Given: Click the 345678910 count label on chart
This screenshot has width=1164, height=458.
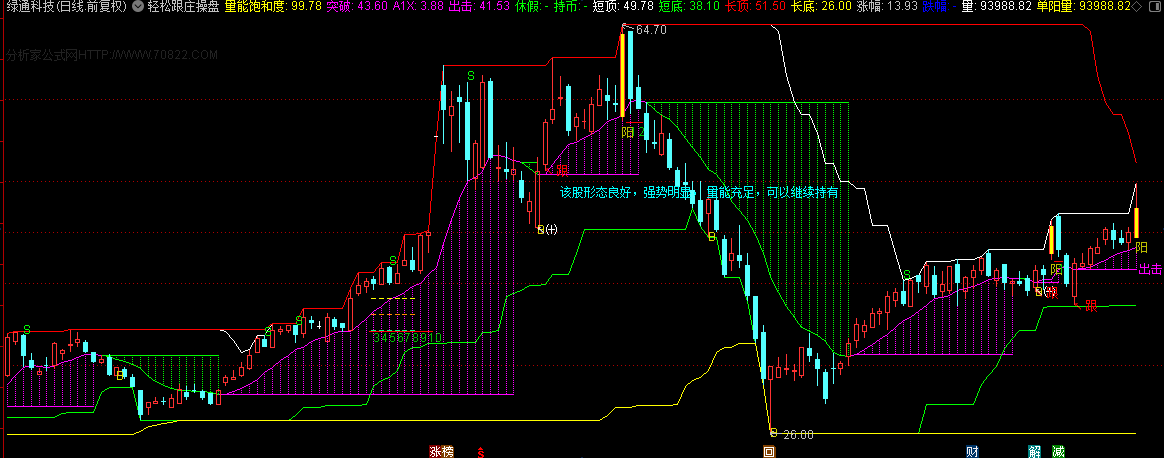Looking at the screenshot, I should [x=408, y=337].
